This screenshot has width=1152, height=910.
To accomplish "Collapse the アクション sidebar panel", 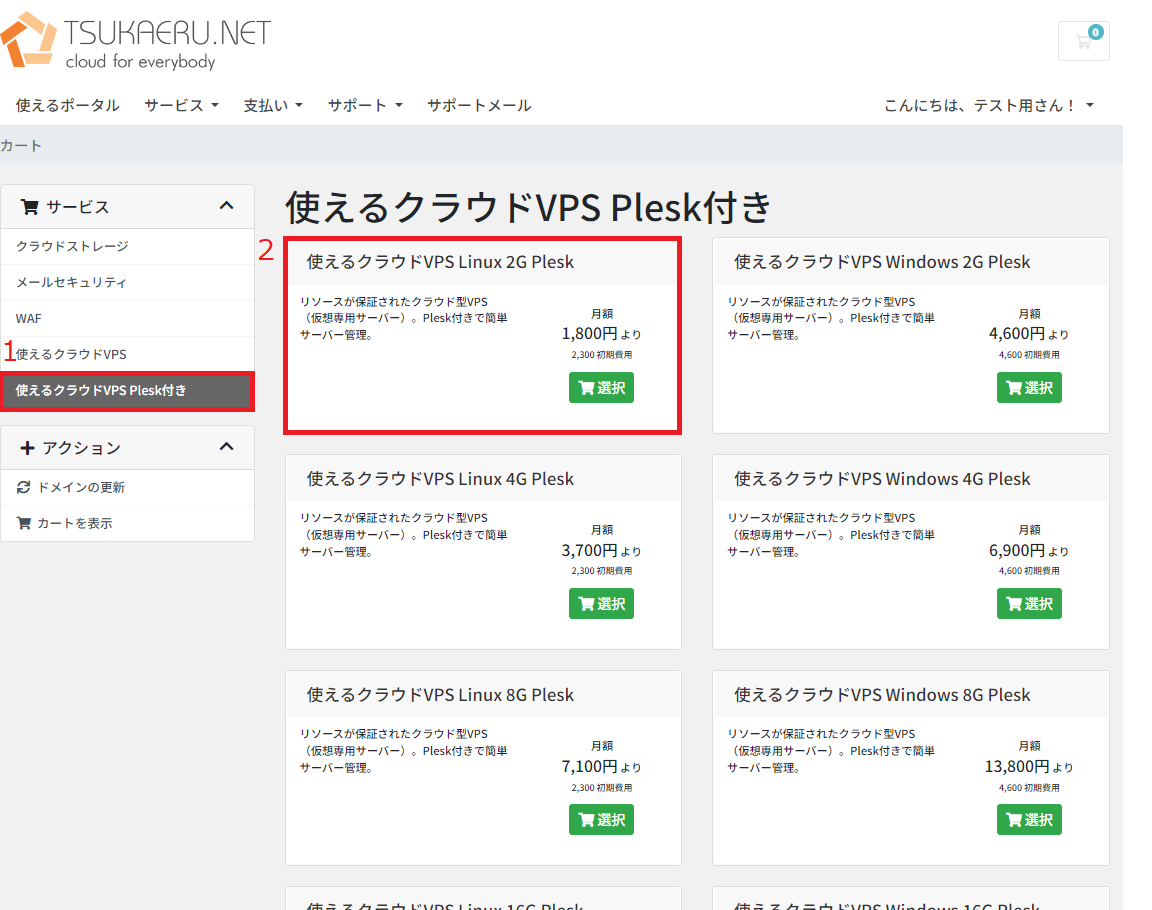I will [x=226, y=447].
